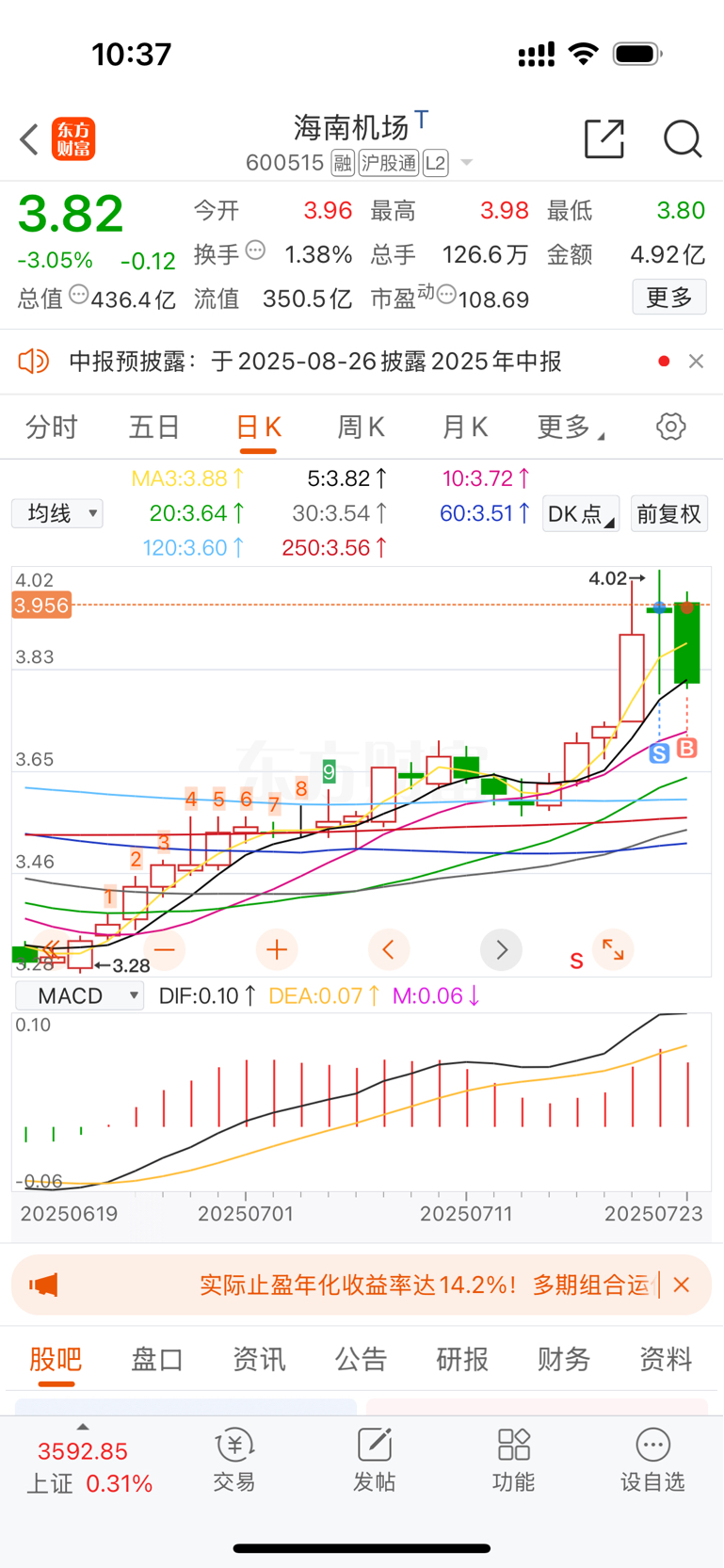Switch to 分时 chart tab
The image size is (724, 1568).
[x=52, y=428]
